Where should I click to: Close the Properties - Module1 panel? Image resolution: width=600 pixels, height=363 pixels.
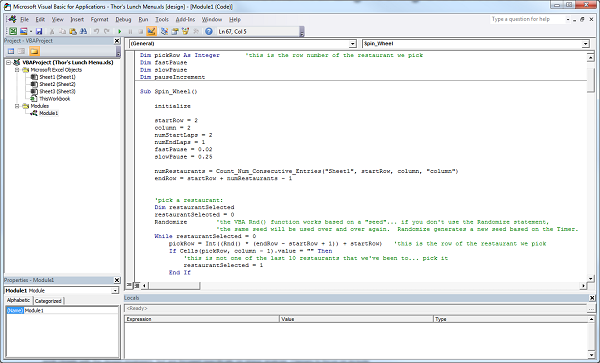coord(117,280)
